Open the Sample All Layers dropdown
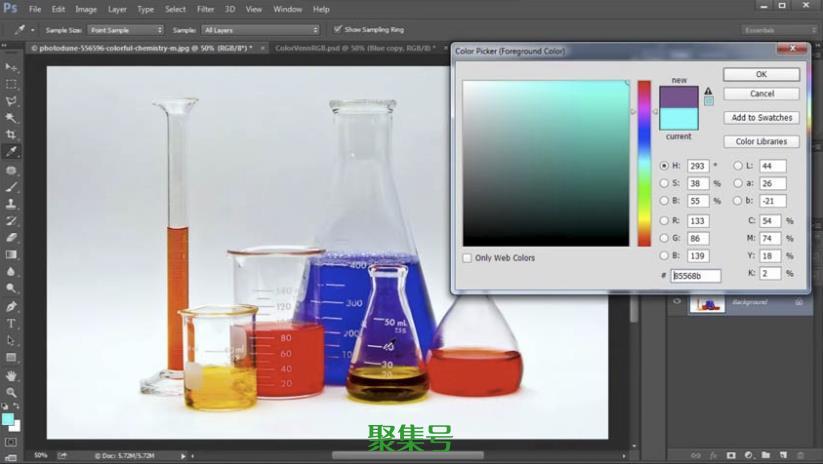The height and width of the screenshot is (464, 823). pos(260,30)
